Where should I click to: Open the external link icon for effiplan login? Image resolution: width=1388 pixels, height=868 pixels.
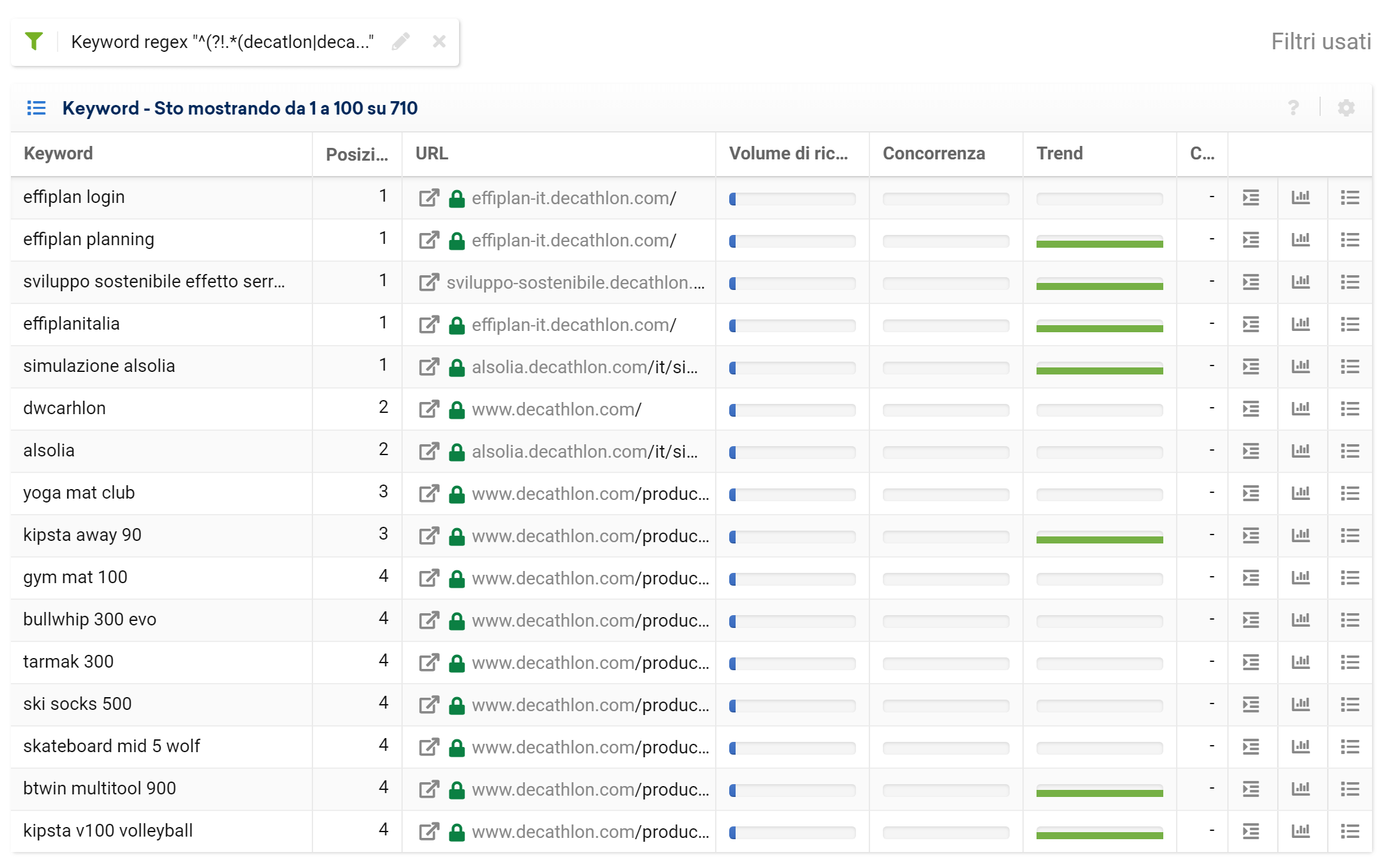(x=429, y=198)
